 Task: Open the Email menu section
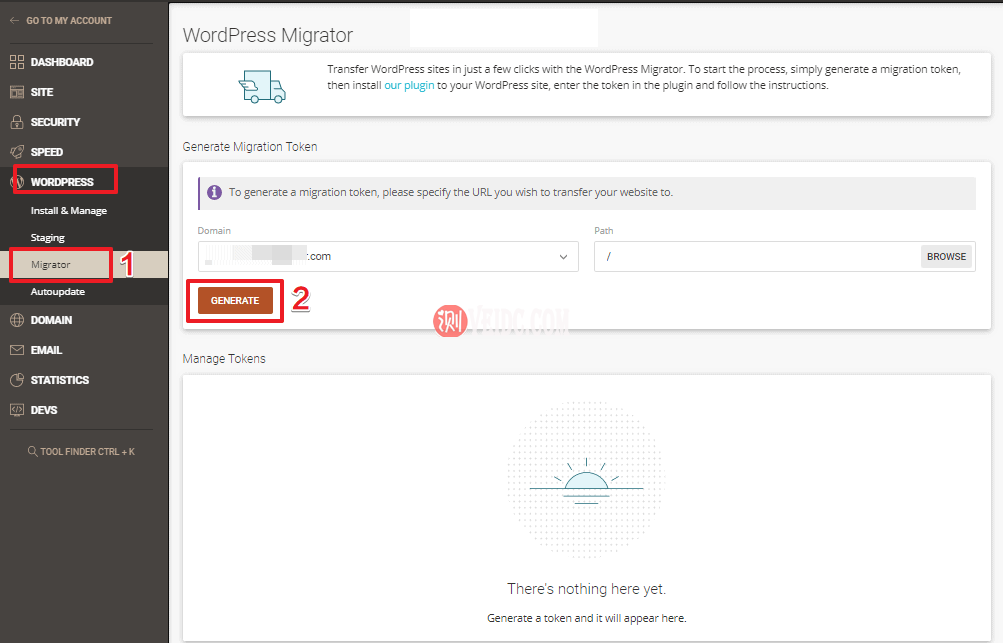click(46, 350)
